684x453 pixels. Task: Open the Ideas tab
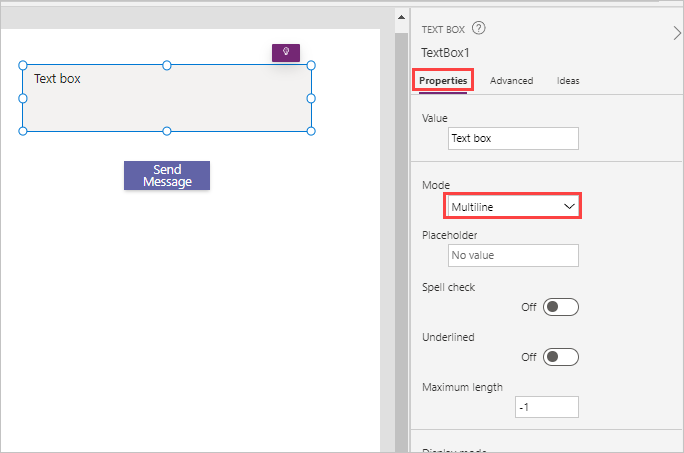[568, 81]
